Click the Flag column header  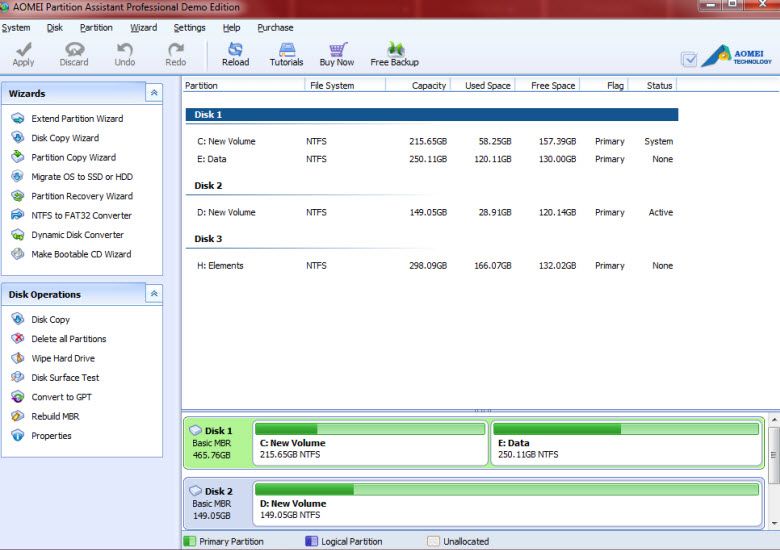(604, 86)
